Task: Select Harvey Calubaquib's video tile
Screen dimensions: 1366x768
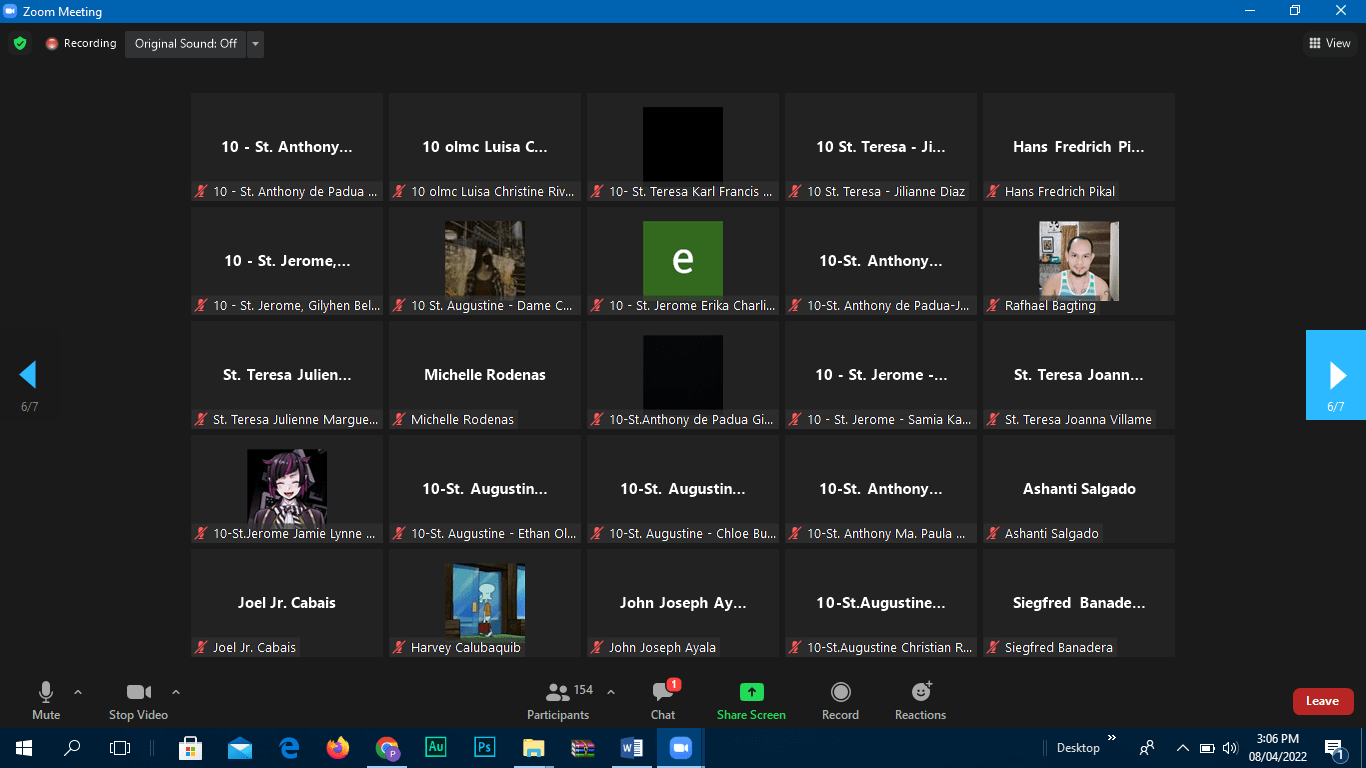Action: [484, 603]
